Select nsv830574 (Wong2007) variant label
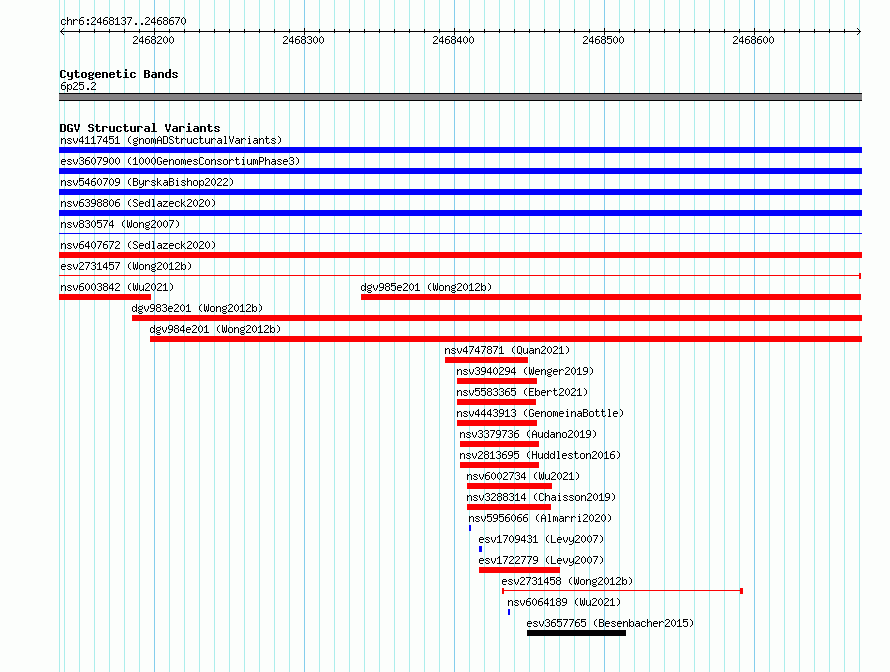Viewport: 890px width, 672px height. [120, 224]
